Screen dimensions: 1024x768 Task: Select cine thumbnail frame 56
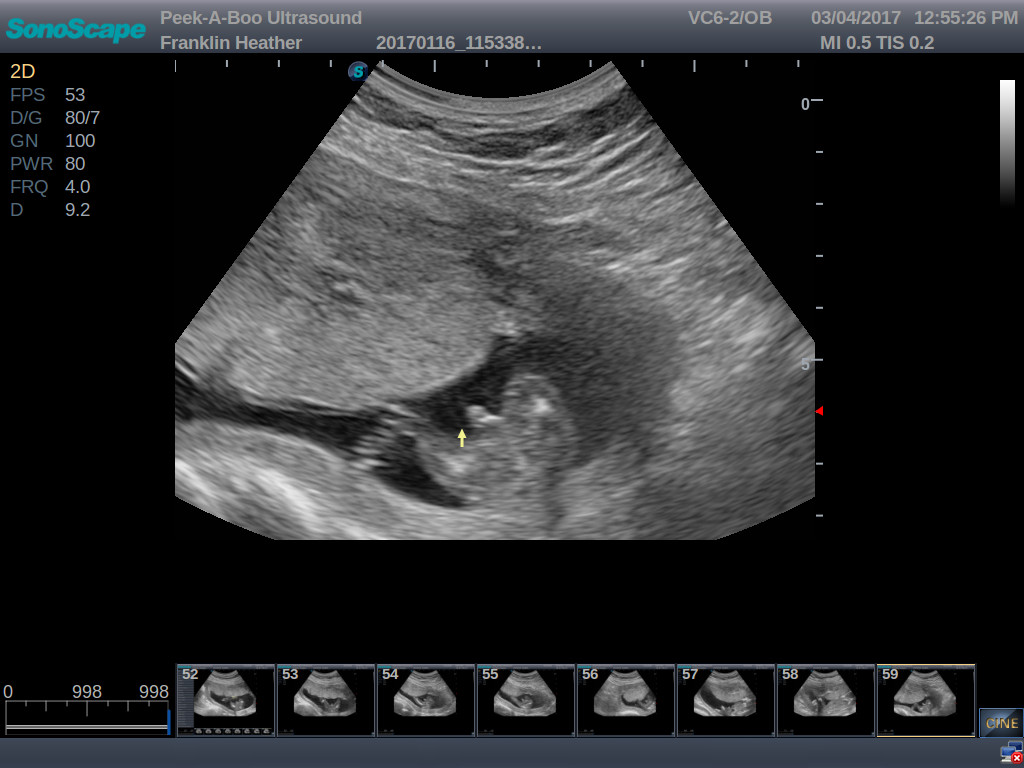625,700
